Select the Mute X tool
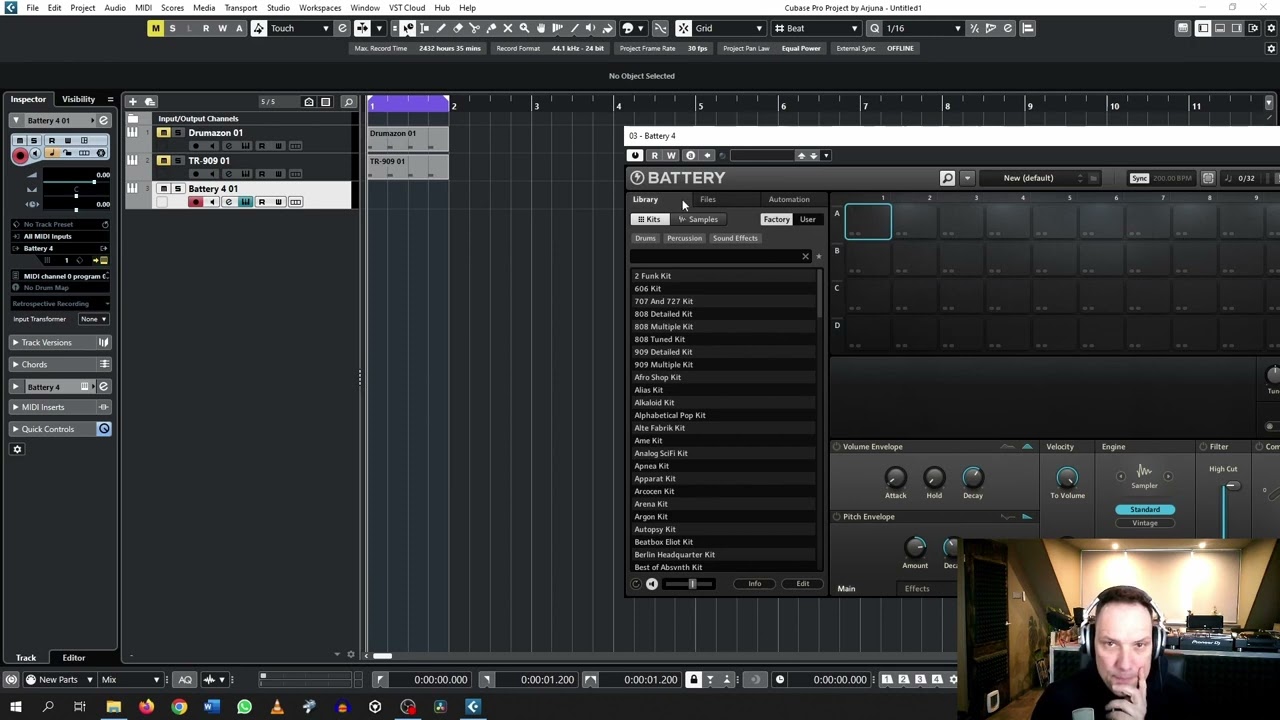This screenshot has width=1280, height=720. coord(507,28)
